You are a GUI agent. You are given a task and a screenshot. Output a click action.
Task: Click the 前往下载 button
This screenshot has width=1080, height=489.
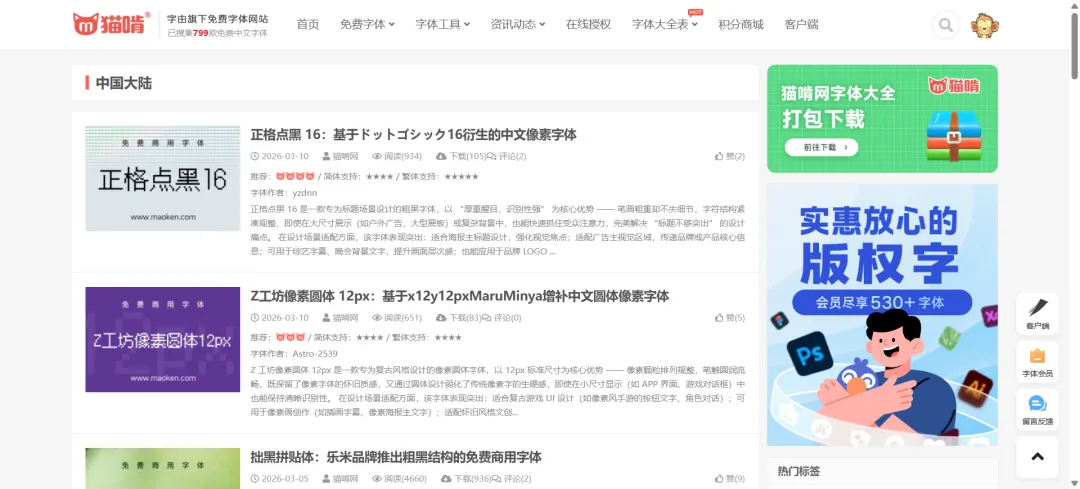pos(821,147)
